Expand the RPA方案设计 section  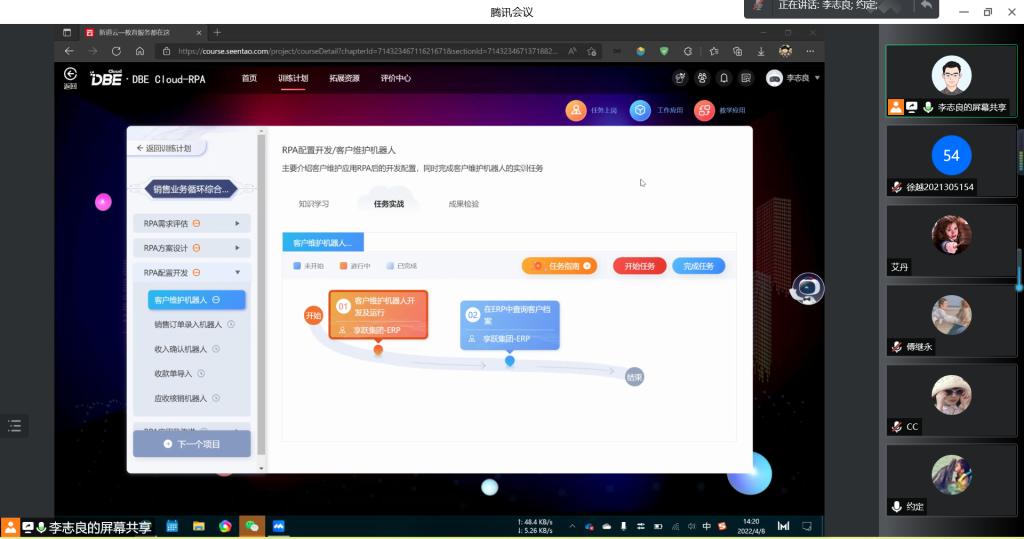[x=190, y=248]
